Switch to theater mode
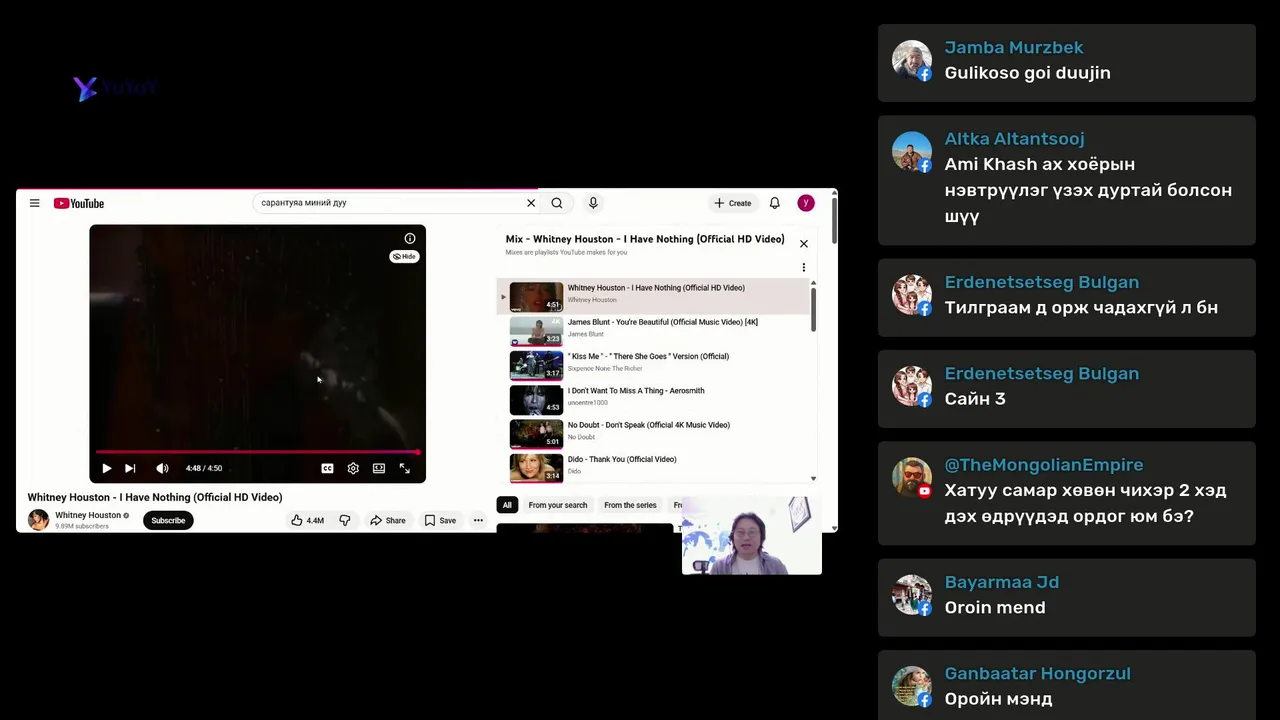 point(379,468)
